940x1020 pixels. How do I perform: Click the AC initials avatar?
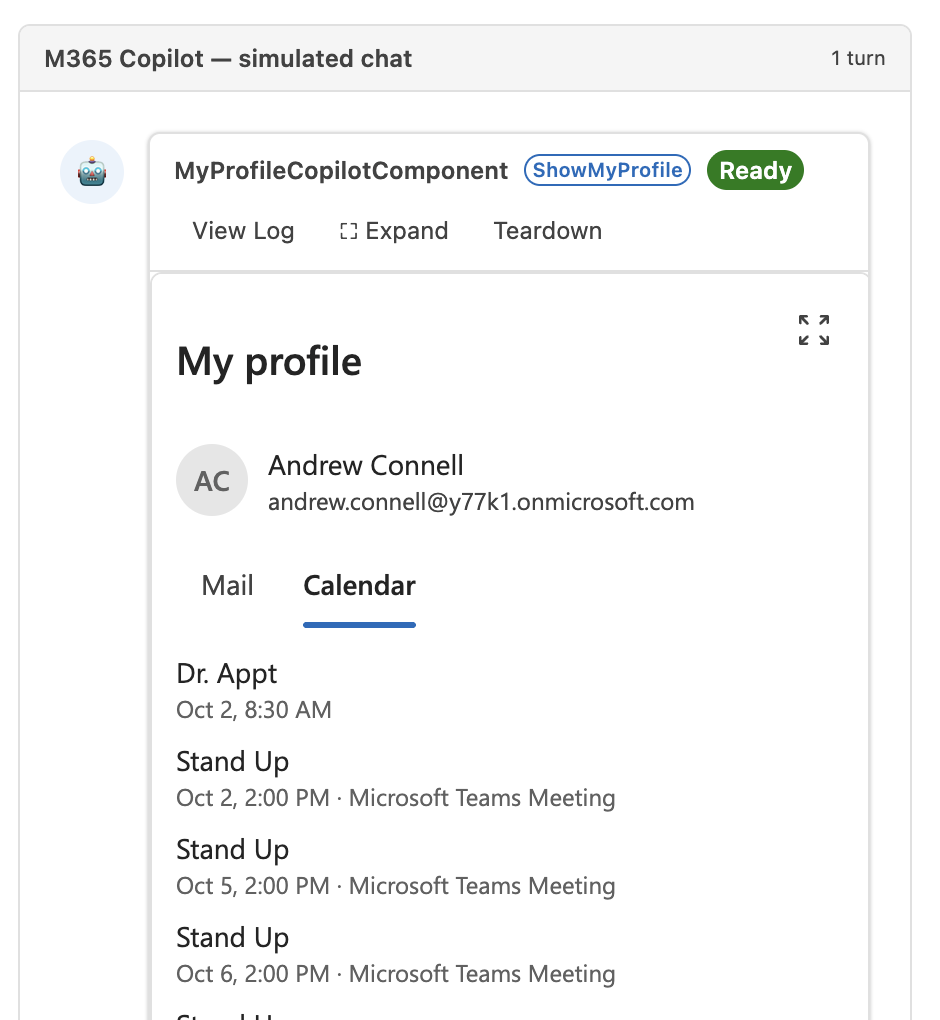tap(212, 480)
